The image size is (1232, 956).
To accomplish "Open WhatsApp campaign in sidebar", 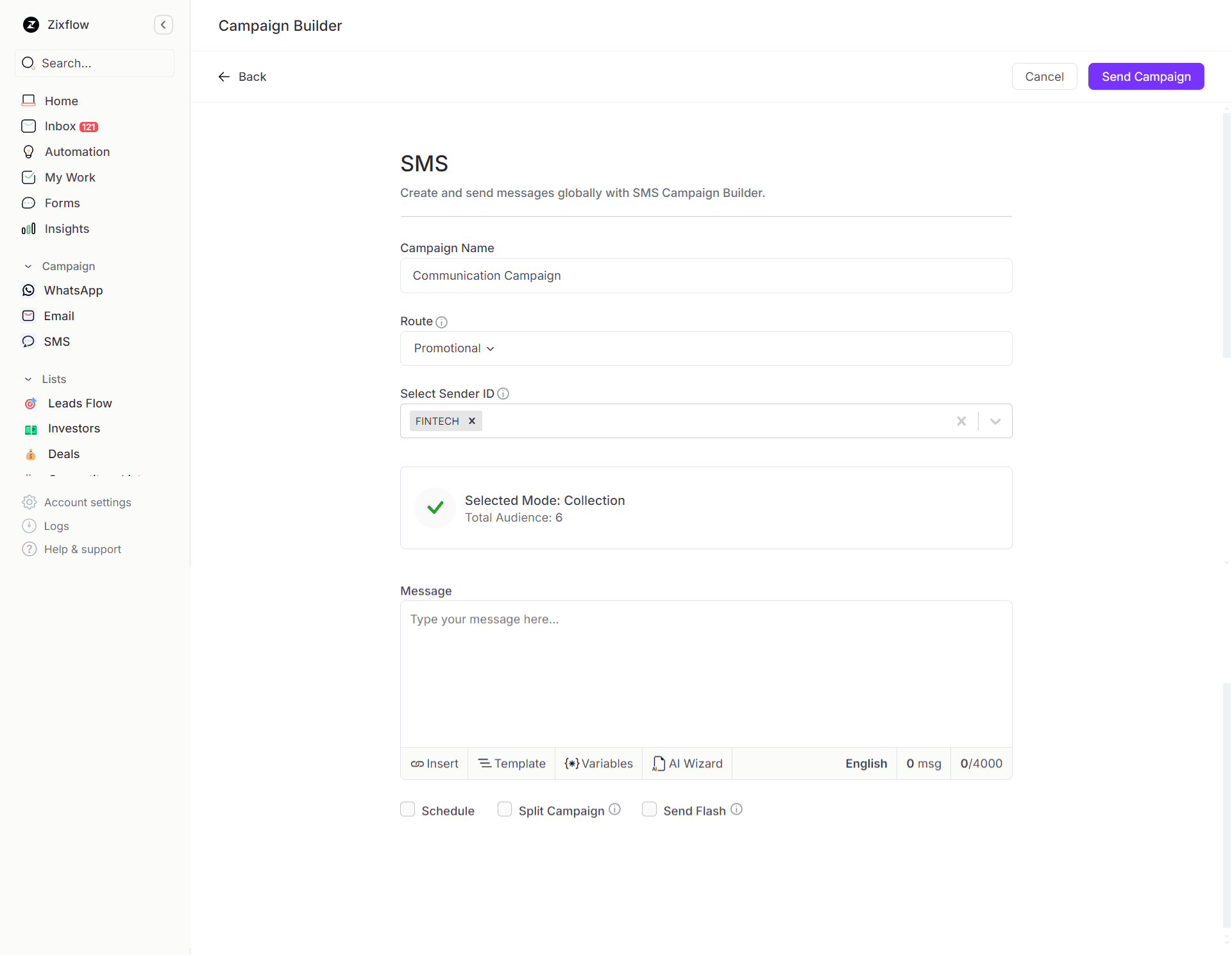I will [73, 291].
